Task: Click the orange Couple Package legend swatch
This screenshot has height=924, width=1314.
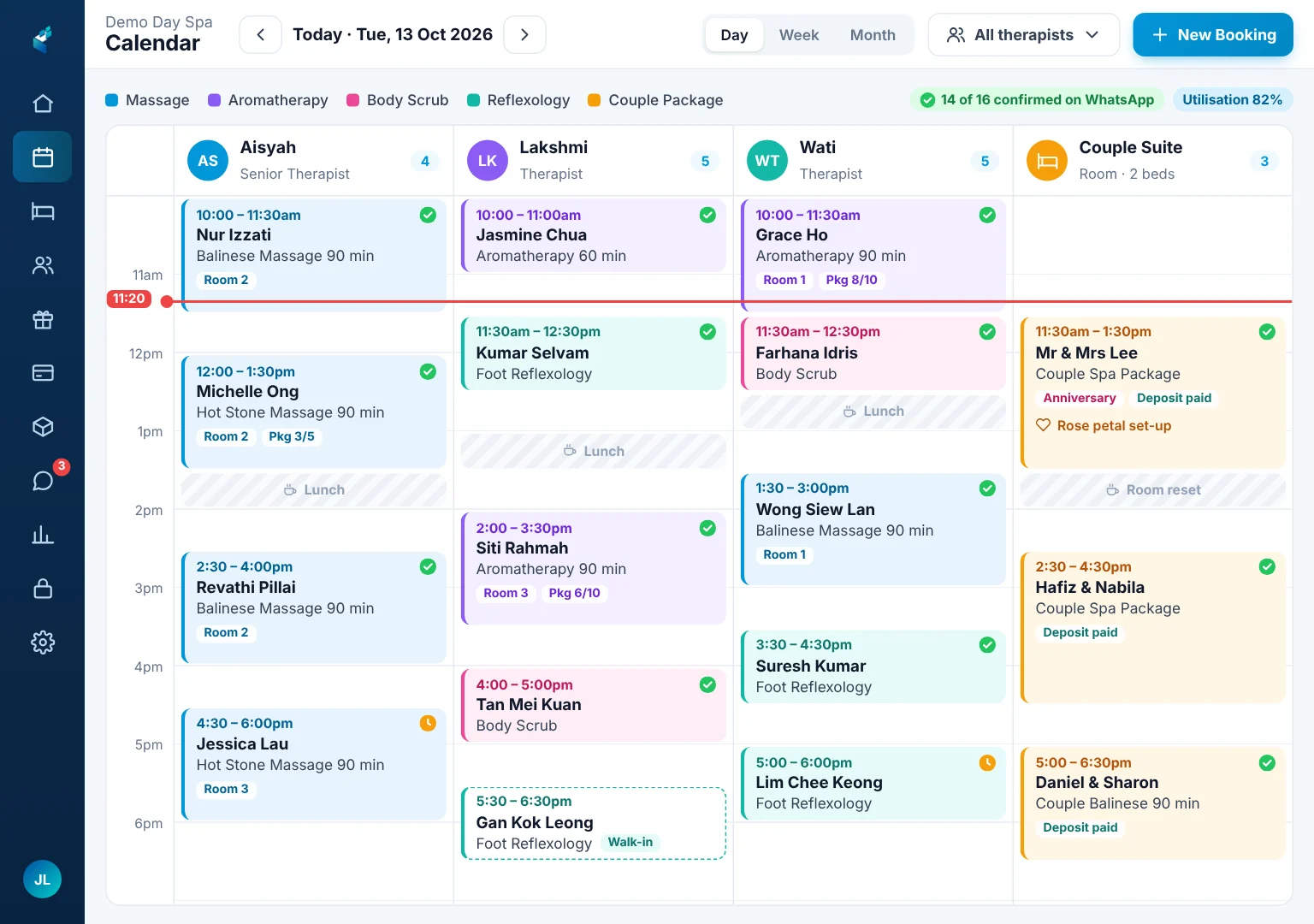Action: click(594, 100)
